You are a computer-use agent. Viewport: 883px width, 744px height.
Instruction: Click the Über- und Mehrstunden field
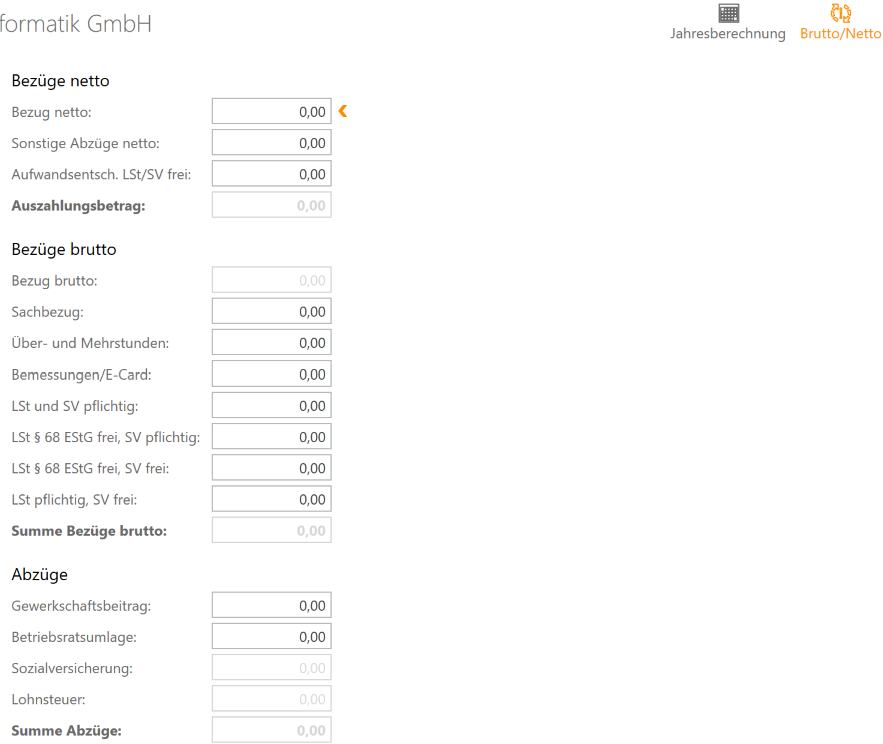271,343
